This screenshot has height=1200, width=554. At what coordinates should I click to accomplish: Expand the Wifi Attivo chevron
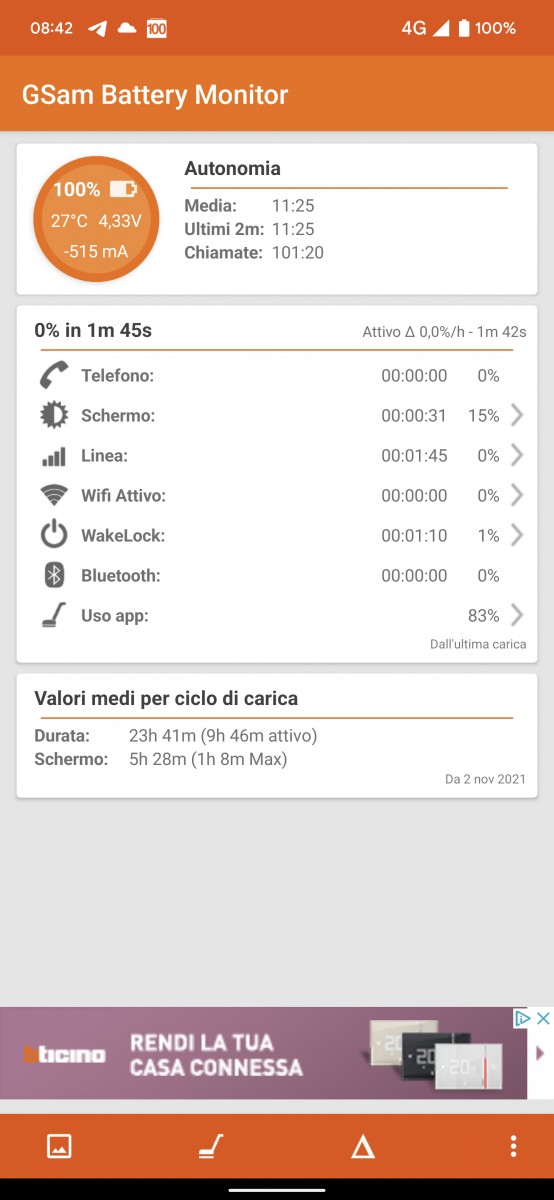click(x=517, y=495)
